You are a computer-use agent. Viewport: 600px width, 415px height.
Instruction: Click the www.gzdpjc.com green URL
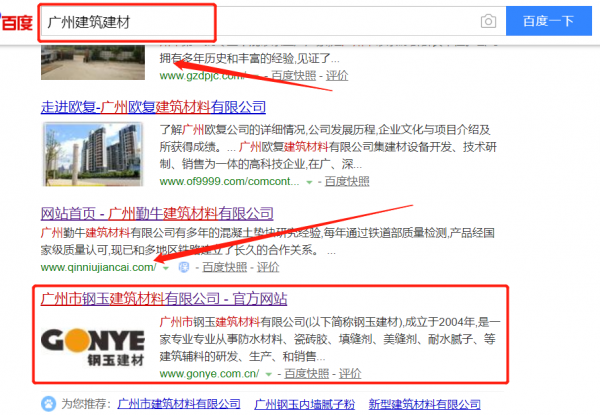click(x=200, y=75)
